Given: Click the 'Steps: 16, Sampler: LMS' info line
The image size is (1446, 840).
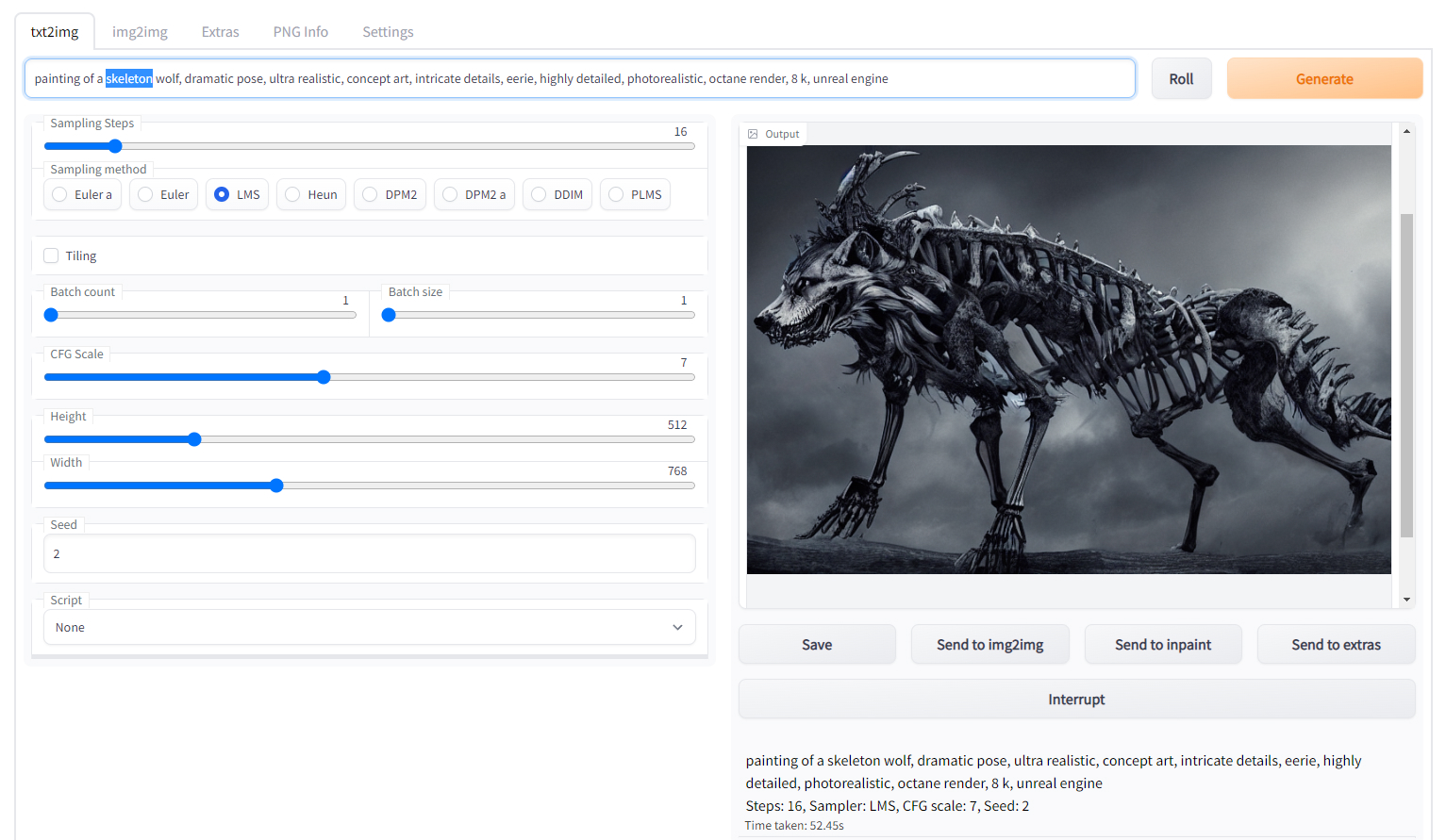Looking at the screenshot, I should point(888,806).
